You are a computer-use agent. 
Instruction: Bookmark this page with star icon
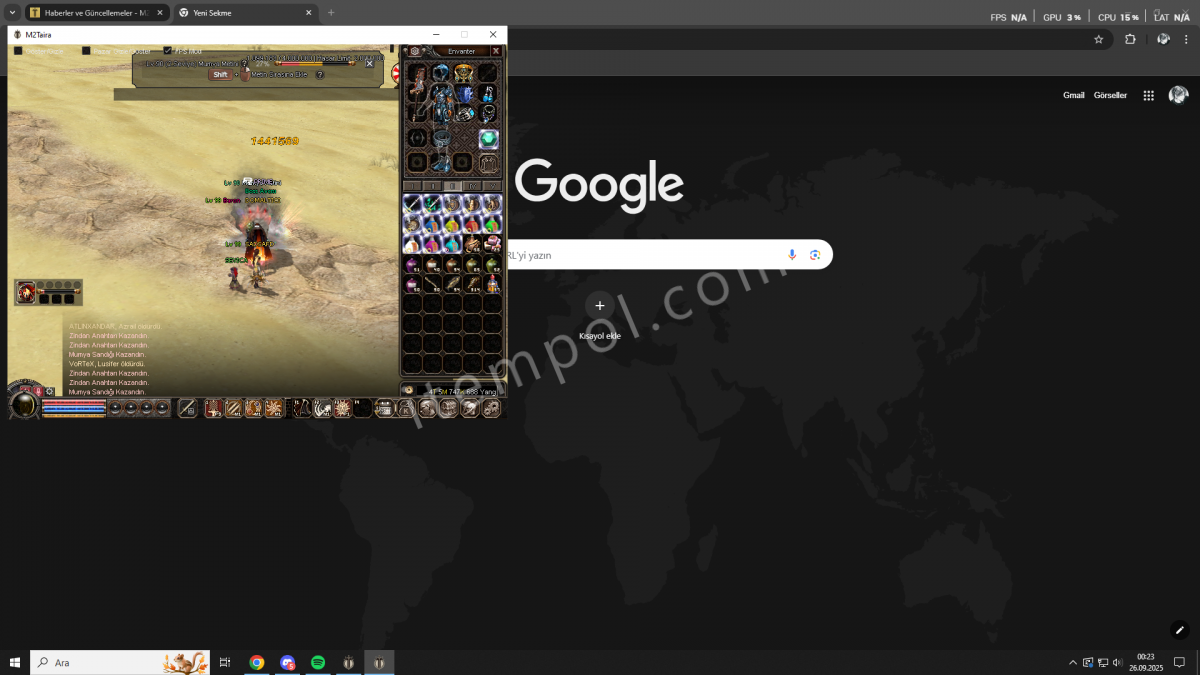1099,39
